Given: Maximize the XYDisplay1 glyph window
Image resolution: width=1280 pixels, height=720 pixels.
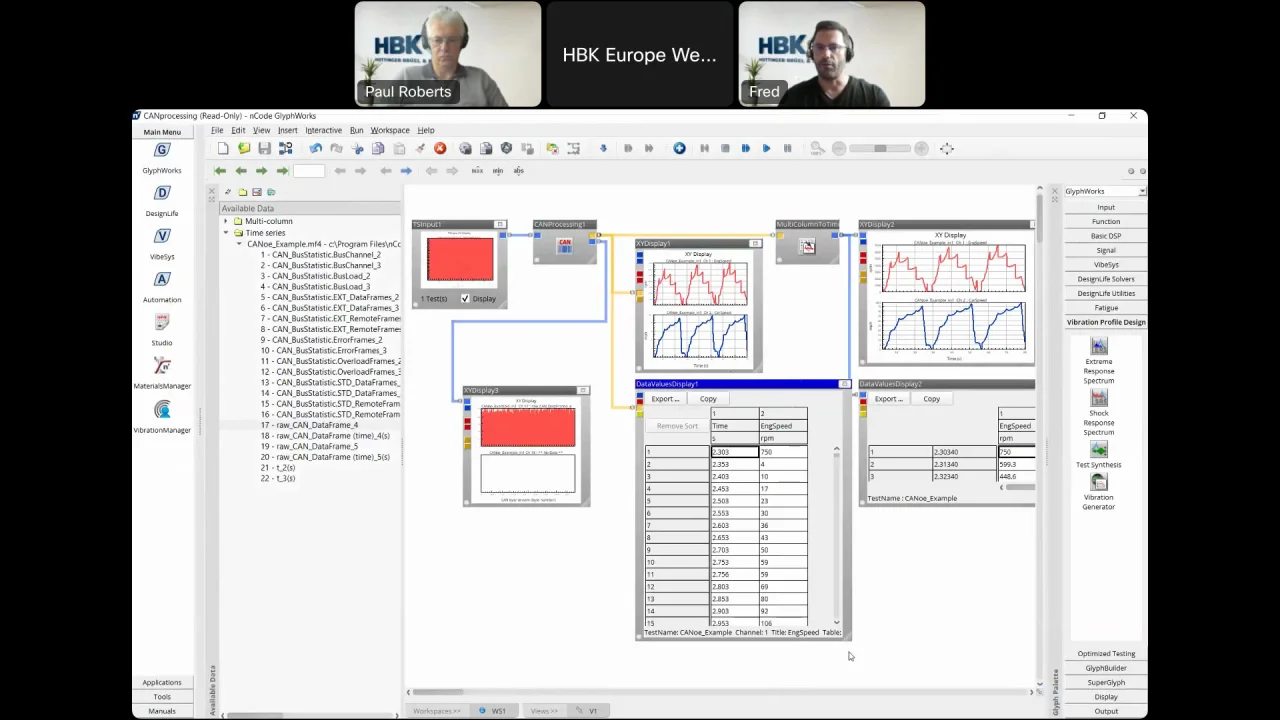Looking at the screenshot, I should click(755, 243).
